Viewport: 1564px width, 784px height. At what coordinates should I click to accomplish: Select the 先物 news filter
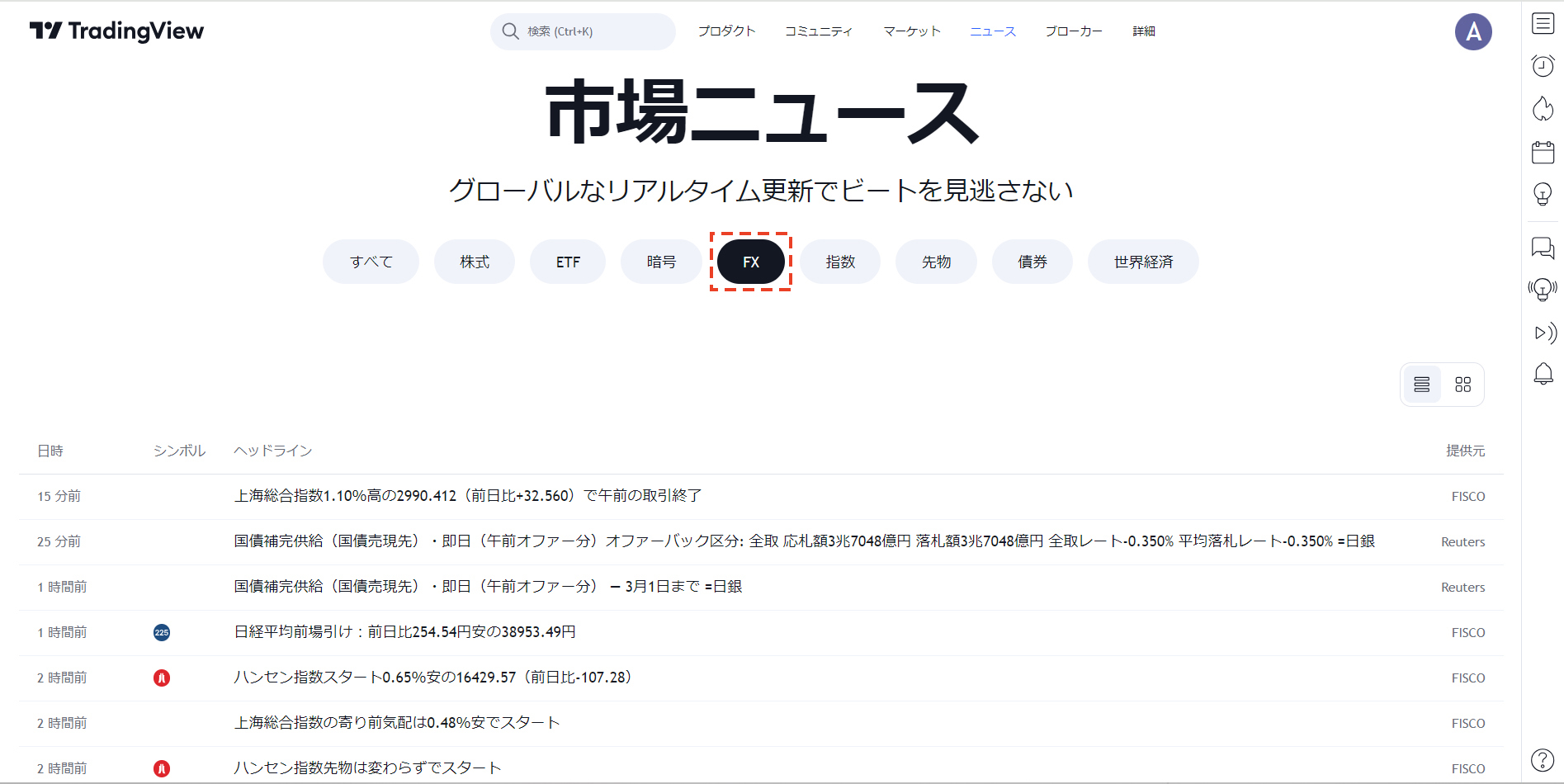(x=936, y=262)
